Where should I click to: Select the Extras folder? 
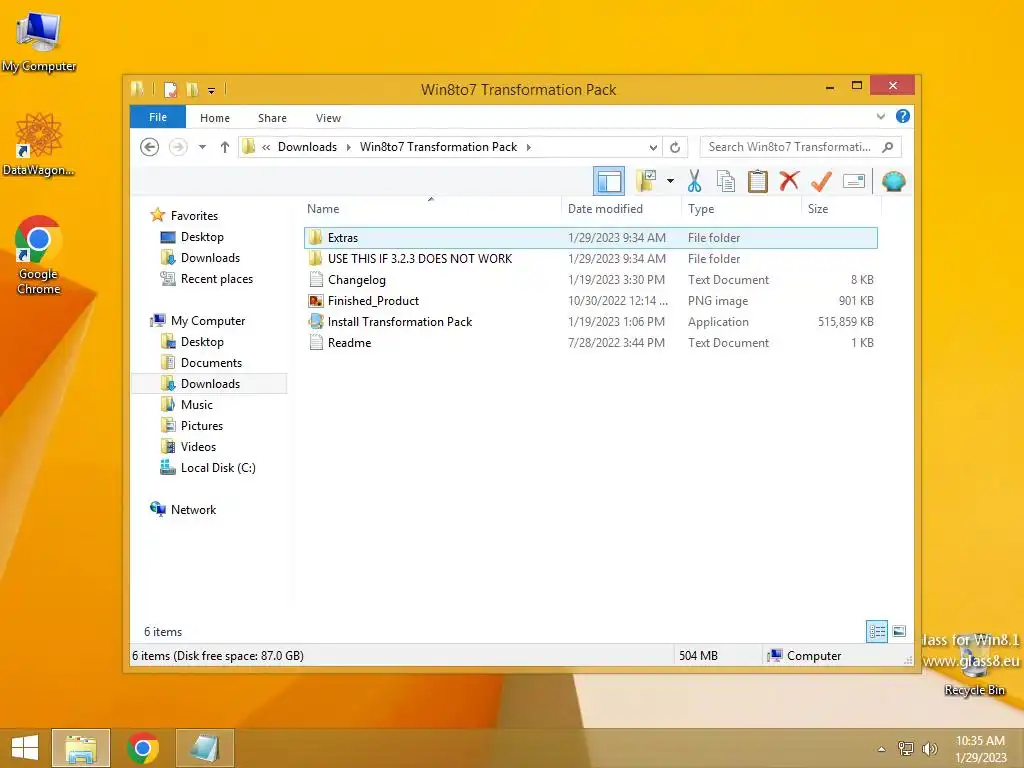(x=590, y=238)
